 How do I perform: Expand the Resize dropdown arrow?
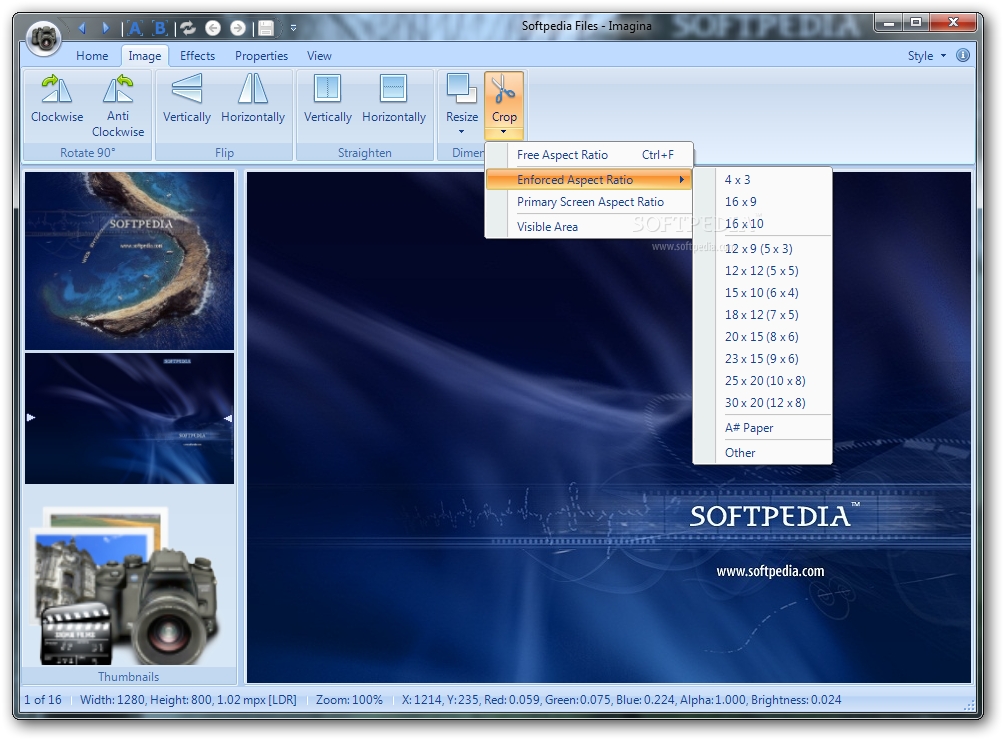tap(462, 132)
